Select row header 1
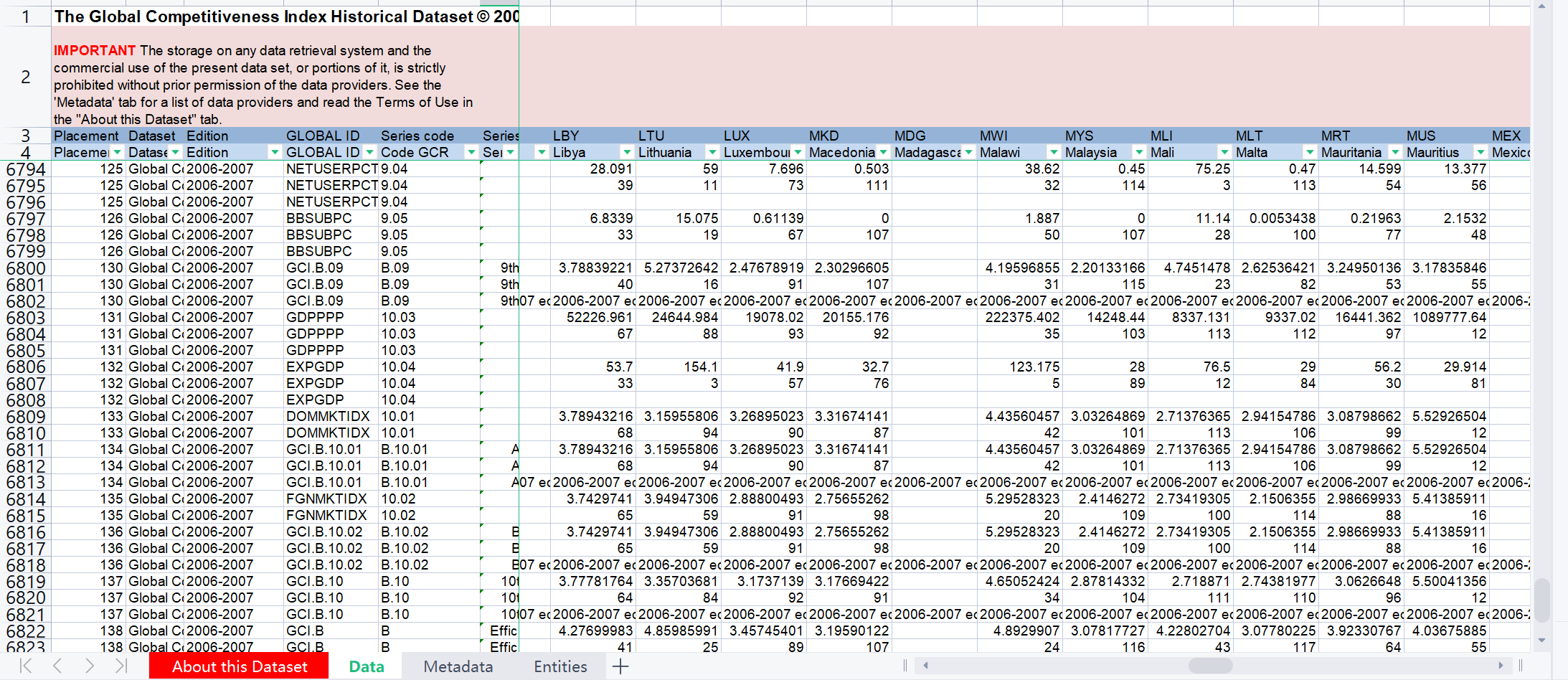Viewport: 1568px width, 680px height. point(26,16)
